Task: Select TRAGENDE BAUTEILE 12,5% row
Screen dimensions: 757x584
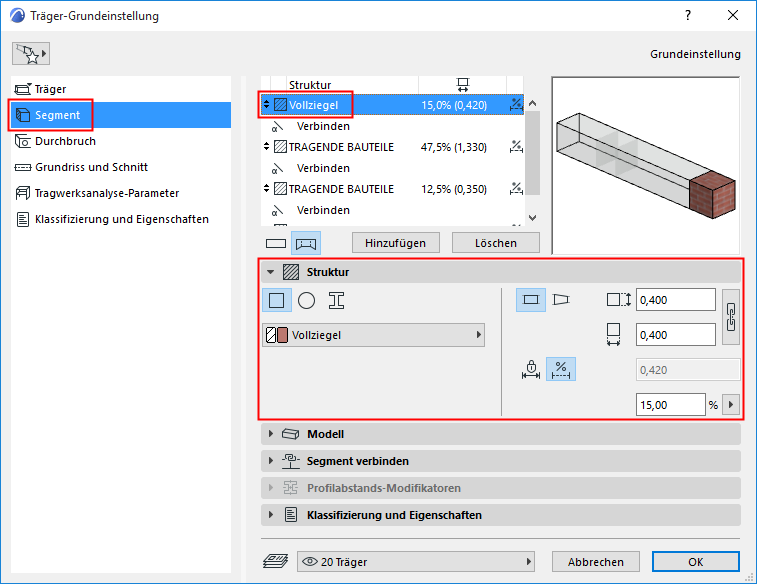Action: point(392,189)
